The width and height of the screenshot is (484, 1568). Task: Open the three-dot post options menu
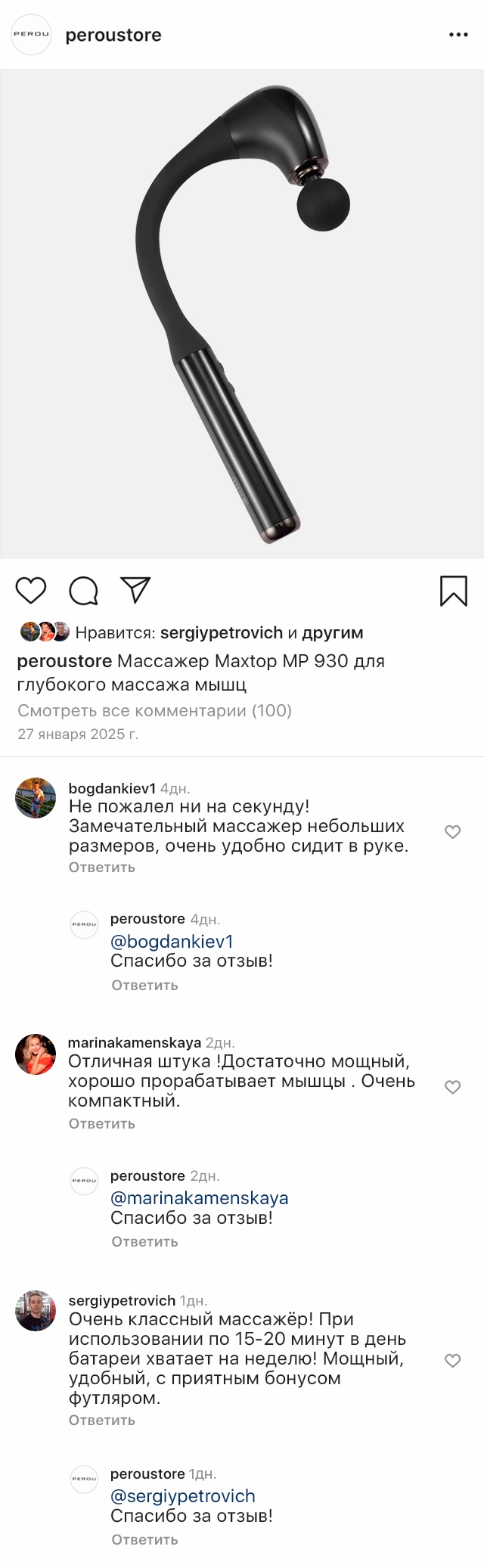coord(458,35)
